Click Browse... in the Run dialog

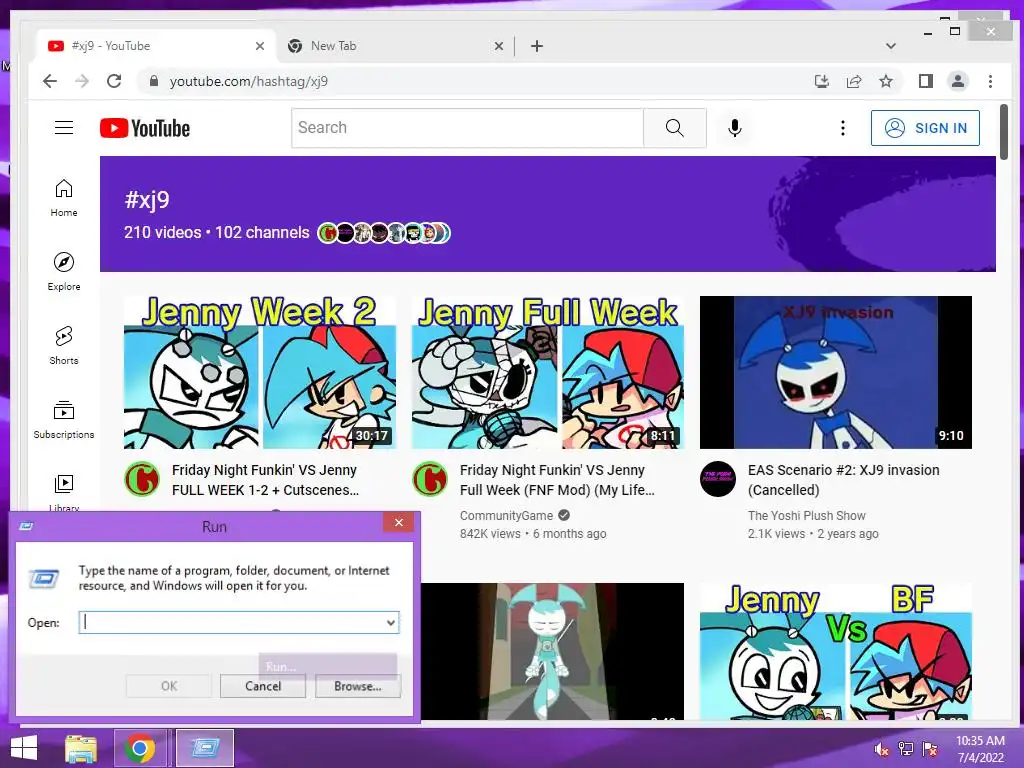point(358,686)
